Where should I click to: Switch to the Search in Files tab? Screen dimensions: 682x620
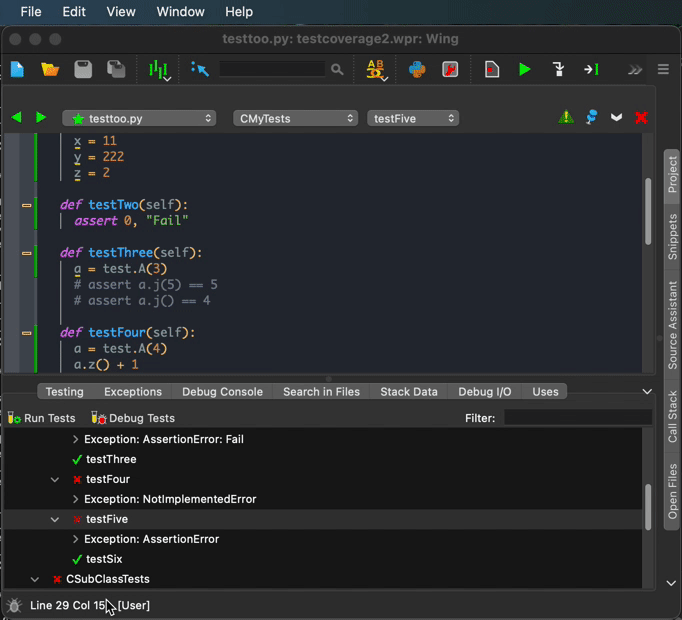(x=321, y=392)
